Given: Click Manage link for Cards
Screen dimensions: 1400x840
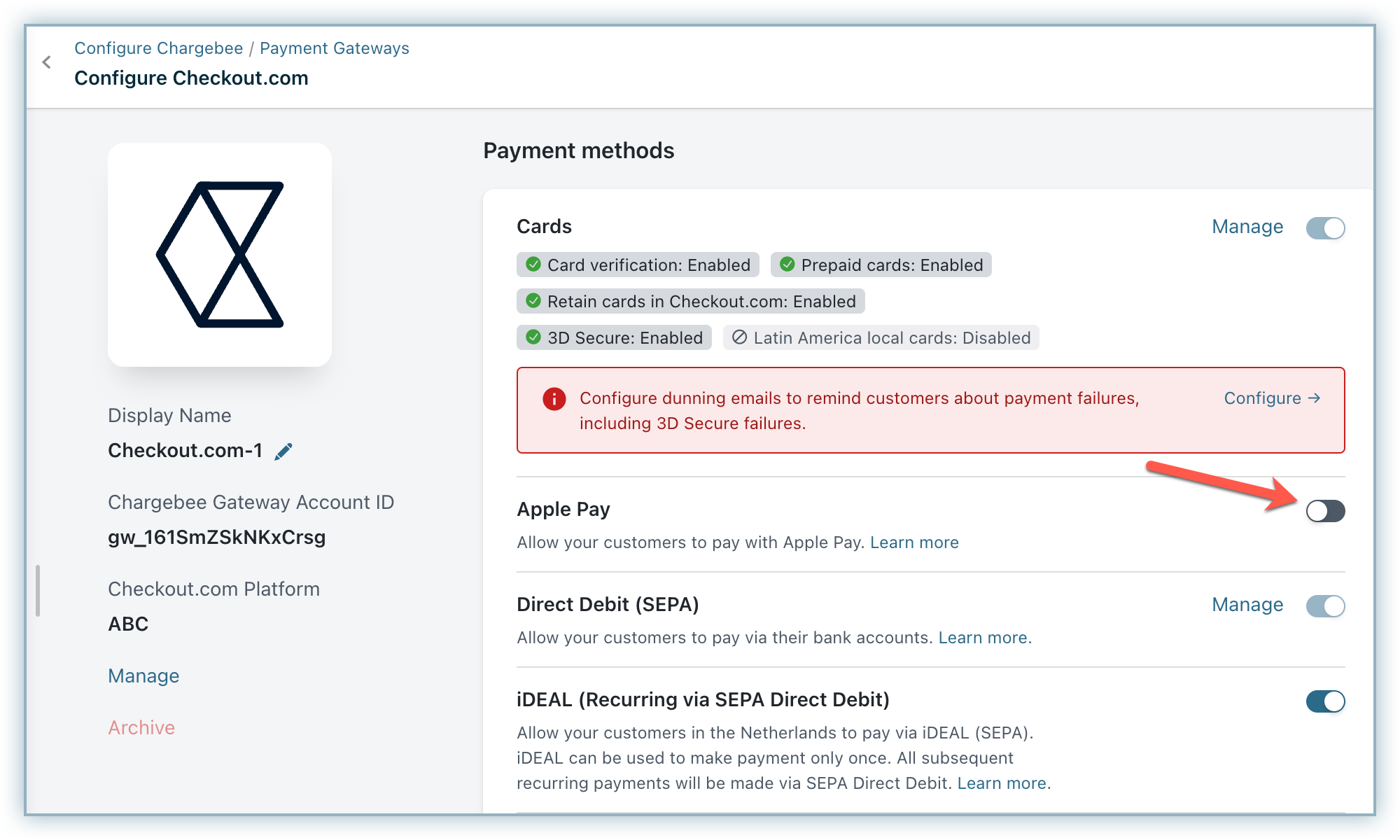Looking at the screenshot, I should (x=1247, y=227).
